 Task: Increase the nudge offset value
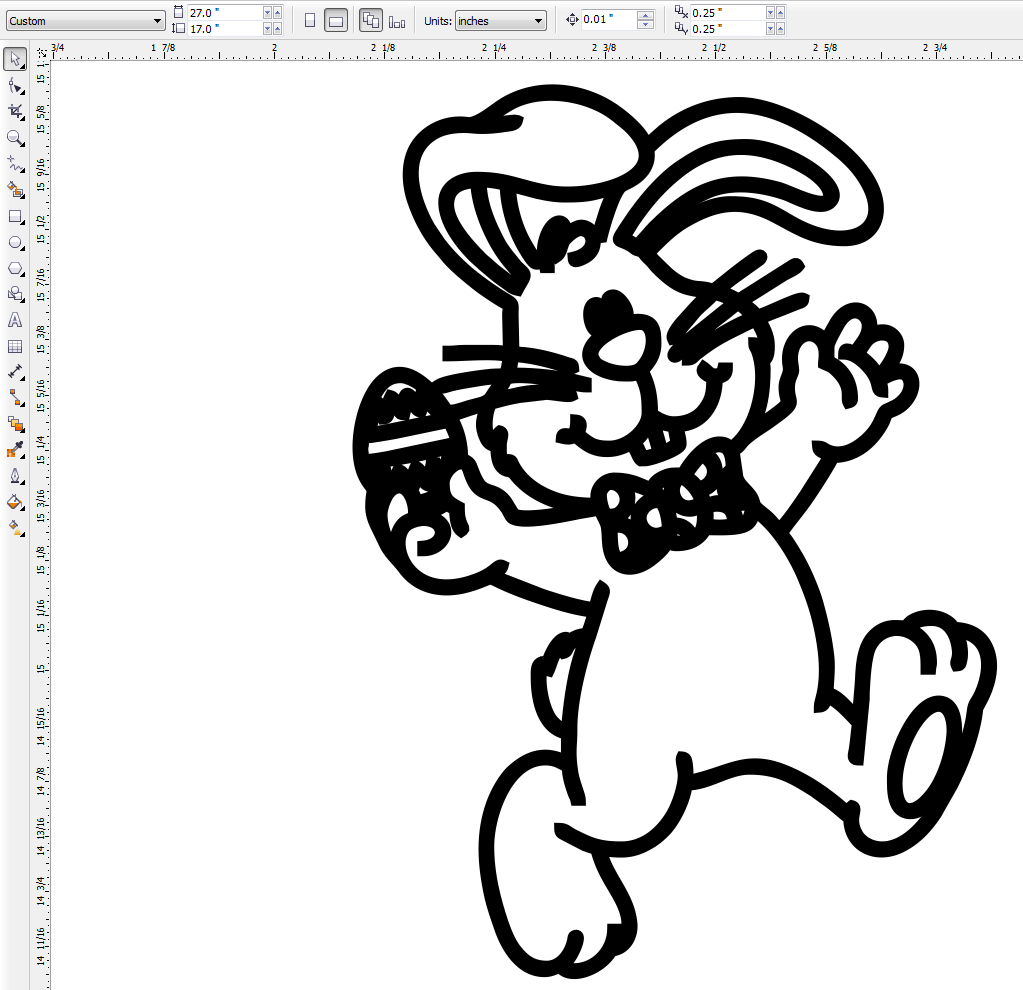tap(645, 16)
